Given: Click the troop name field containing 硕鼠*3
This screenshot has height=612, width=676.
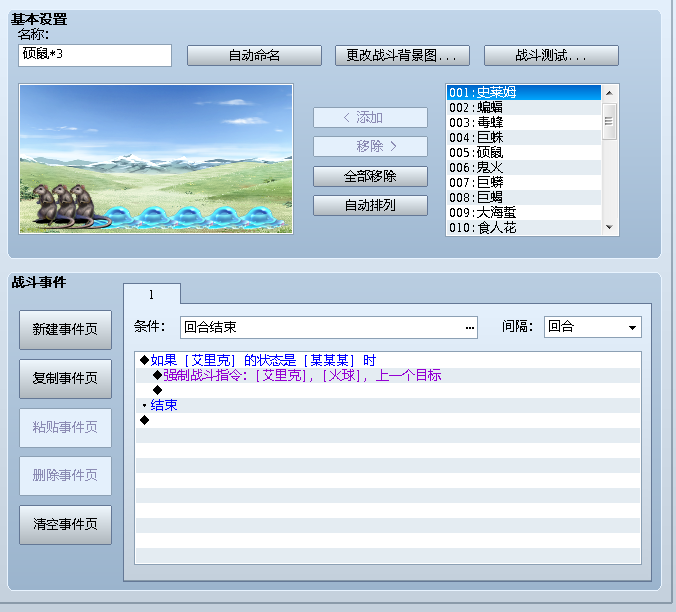Looking at the screenshot, I should (95, 55).
